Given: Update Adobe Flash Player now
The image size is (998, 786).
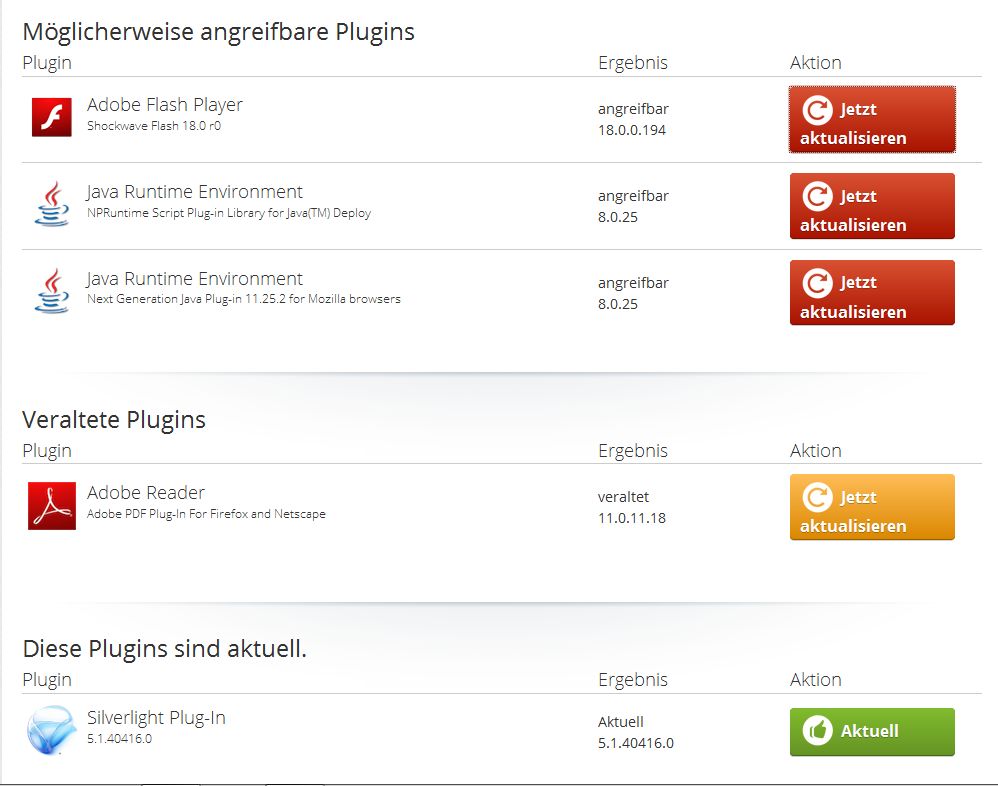Looking at the screenshot, I should [872, 120].
